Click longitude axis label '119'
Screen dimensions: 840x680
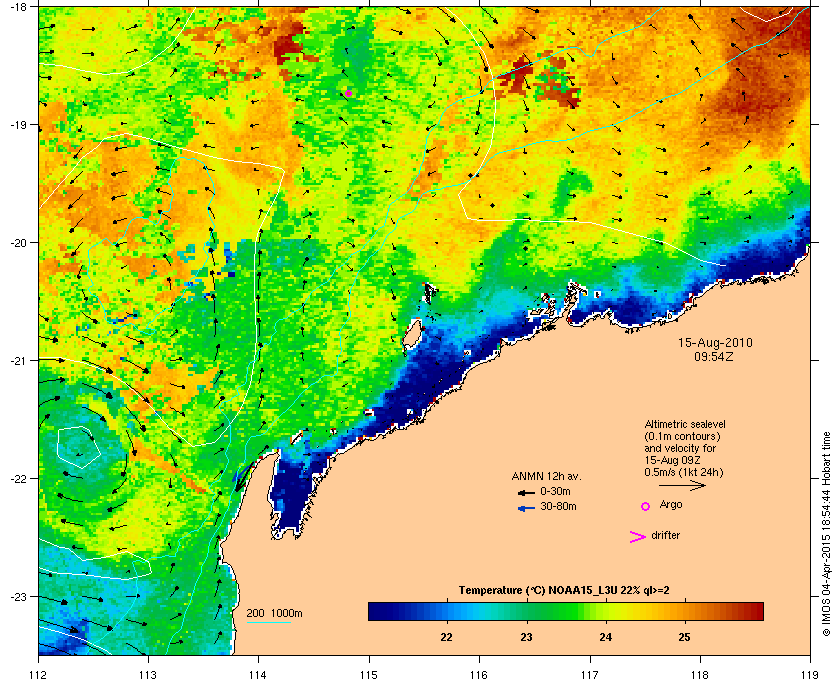click(x=811, y=674)
